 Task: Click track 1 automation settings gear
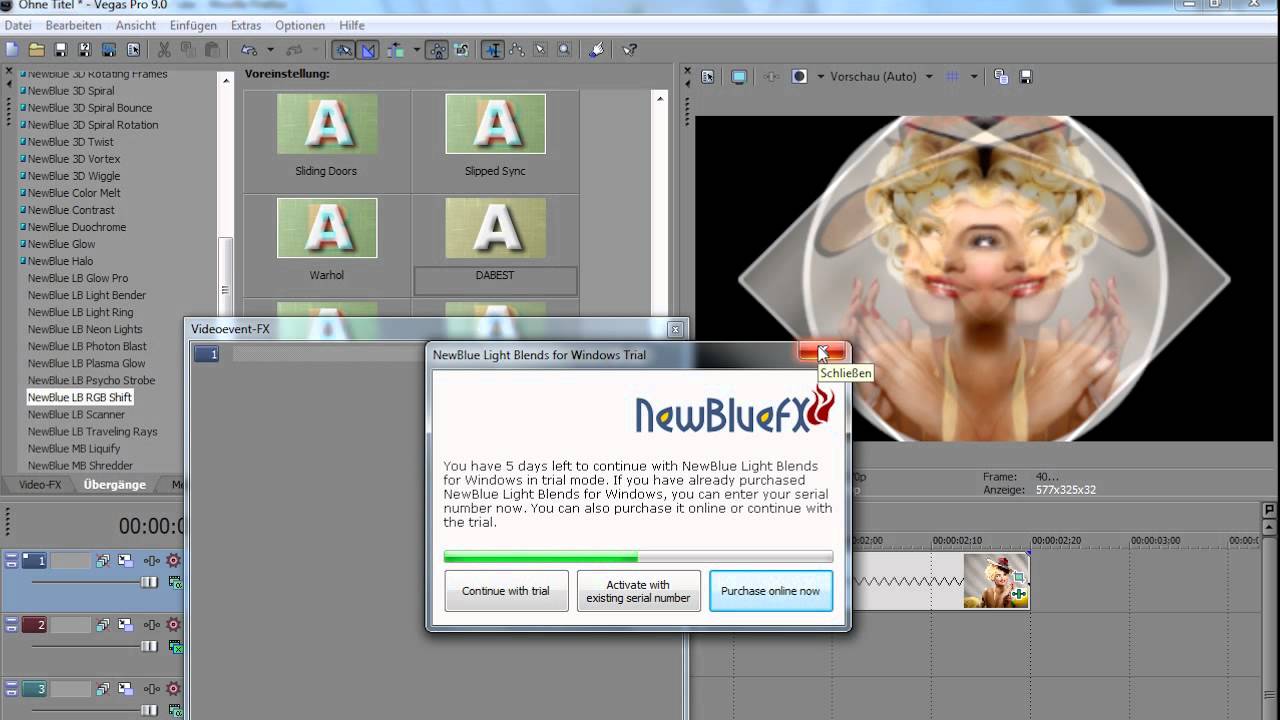(174, 561)
